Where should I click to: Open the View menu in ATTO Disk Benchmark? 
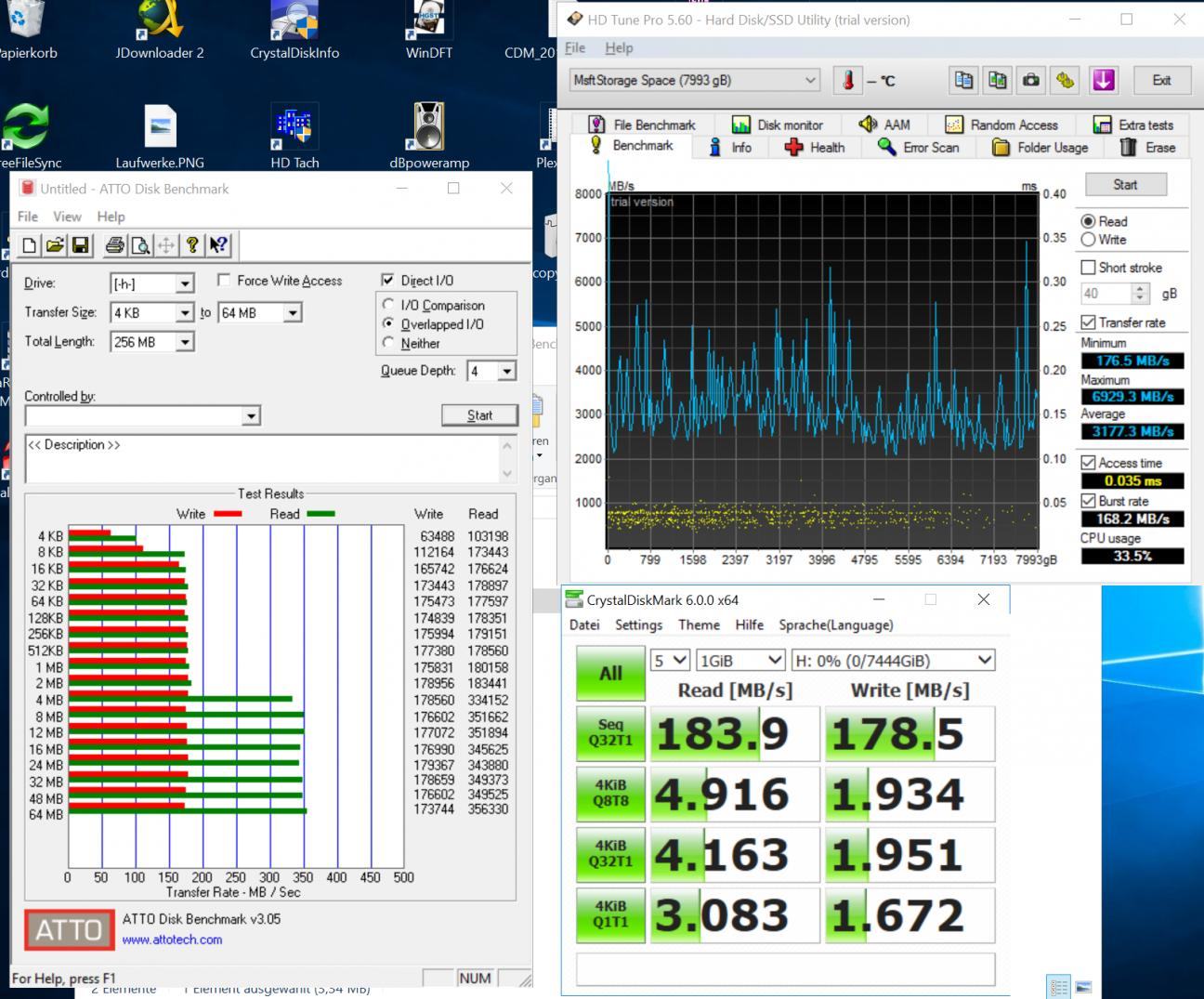coord(67,217)
